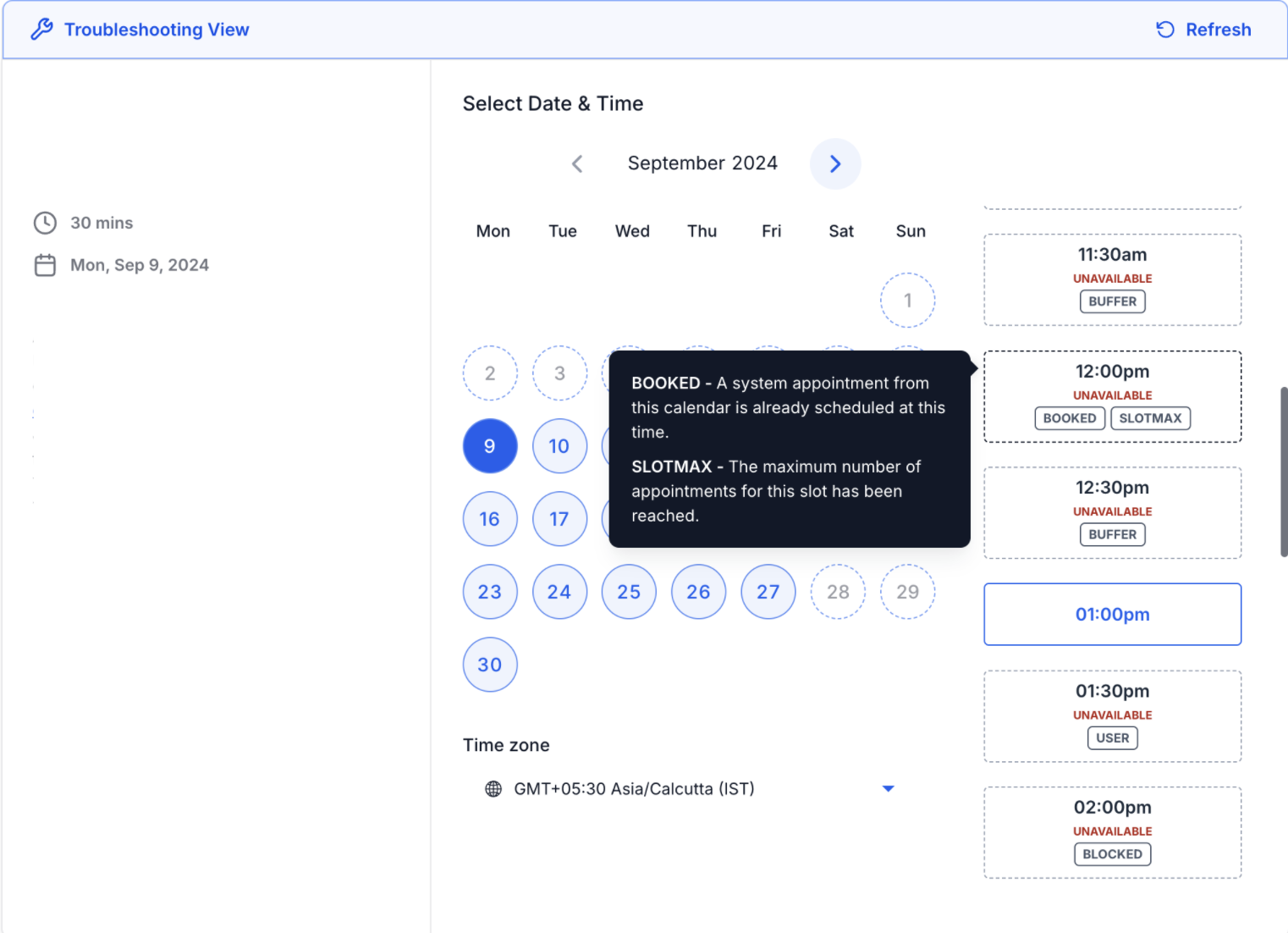The image size is (1288, 933).
Task: Click the Troubleshooting View wrench icon
Action: pos(41,30)
